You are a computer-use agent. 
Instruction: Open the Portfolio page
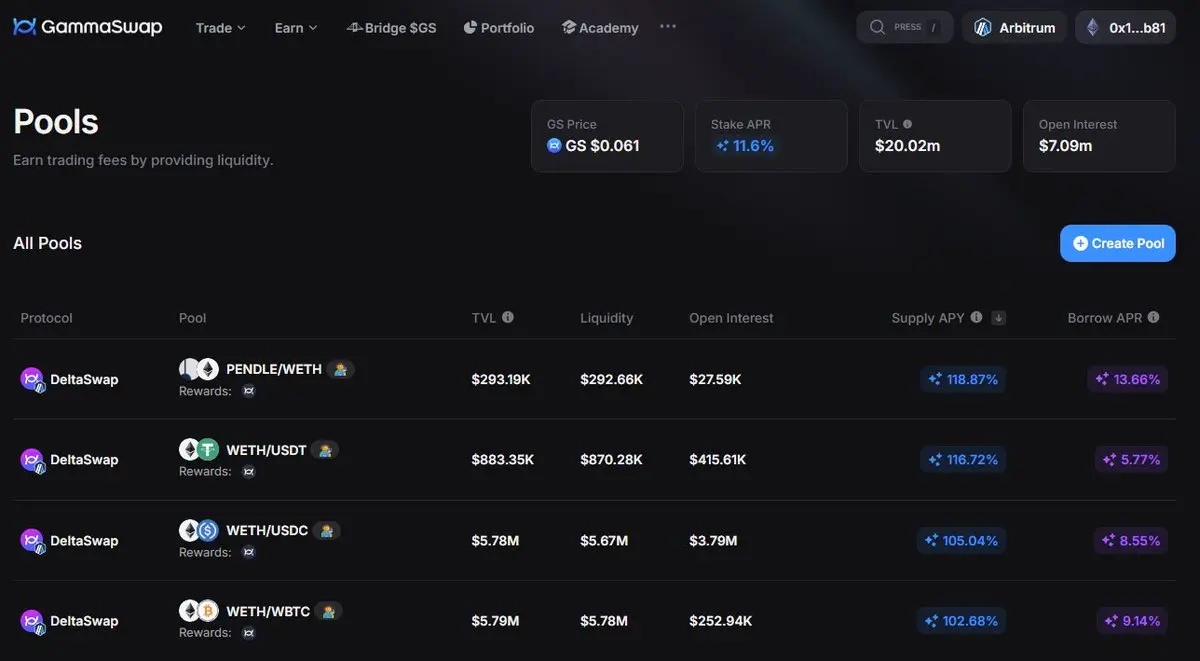coord(499,28)
